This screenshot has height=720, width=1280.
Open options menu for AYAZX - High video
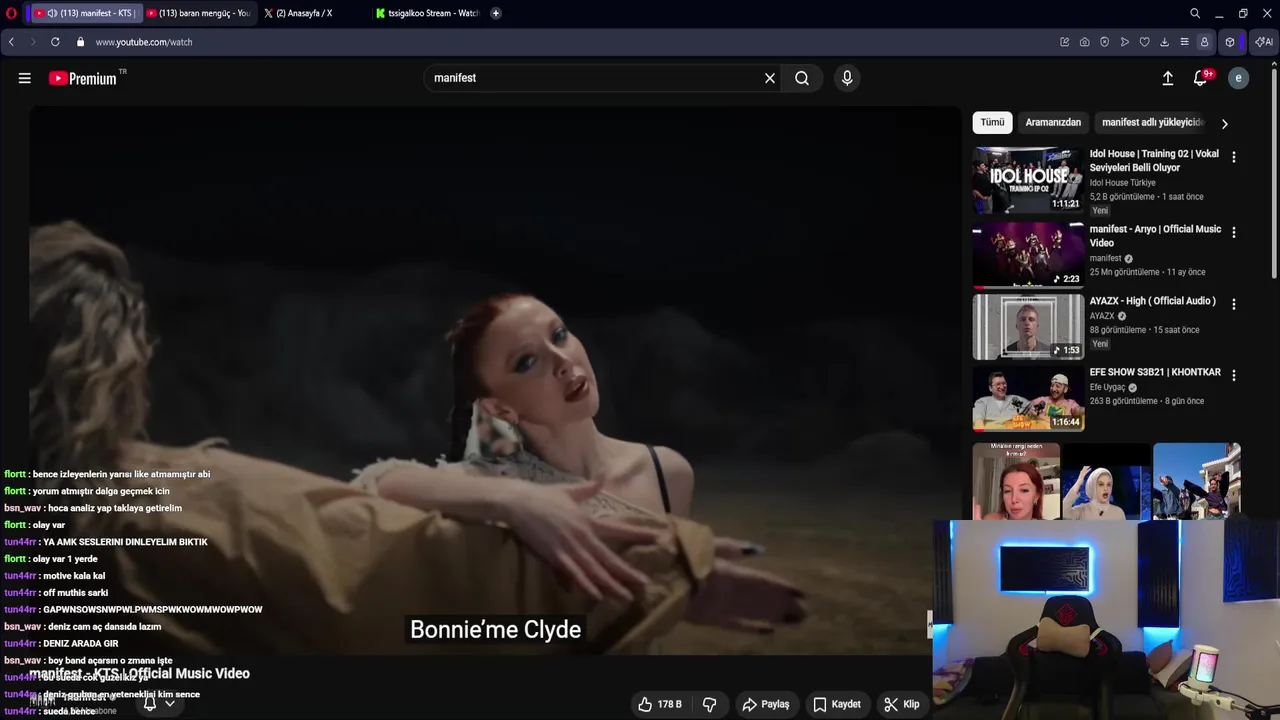pos(1233,304)
